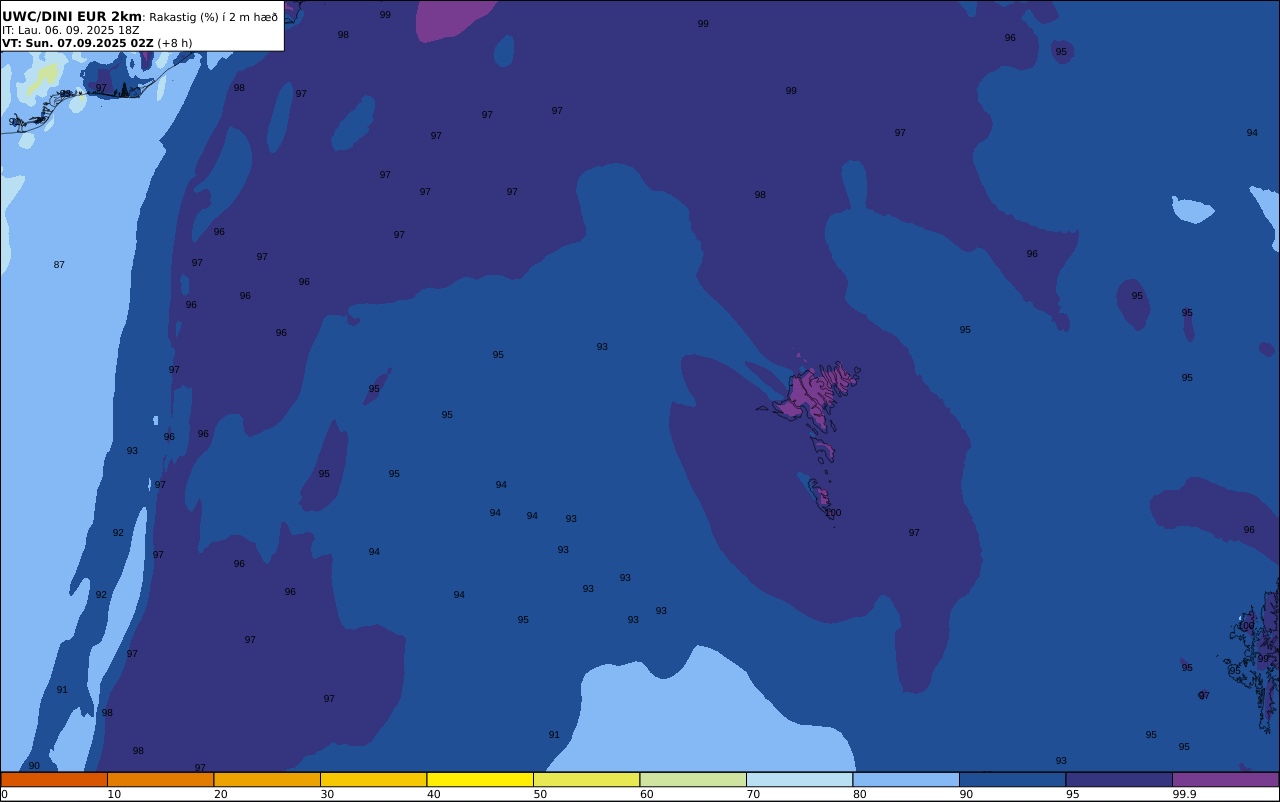Click the '(+8 h)' forecast offset text

(175, 43)
